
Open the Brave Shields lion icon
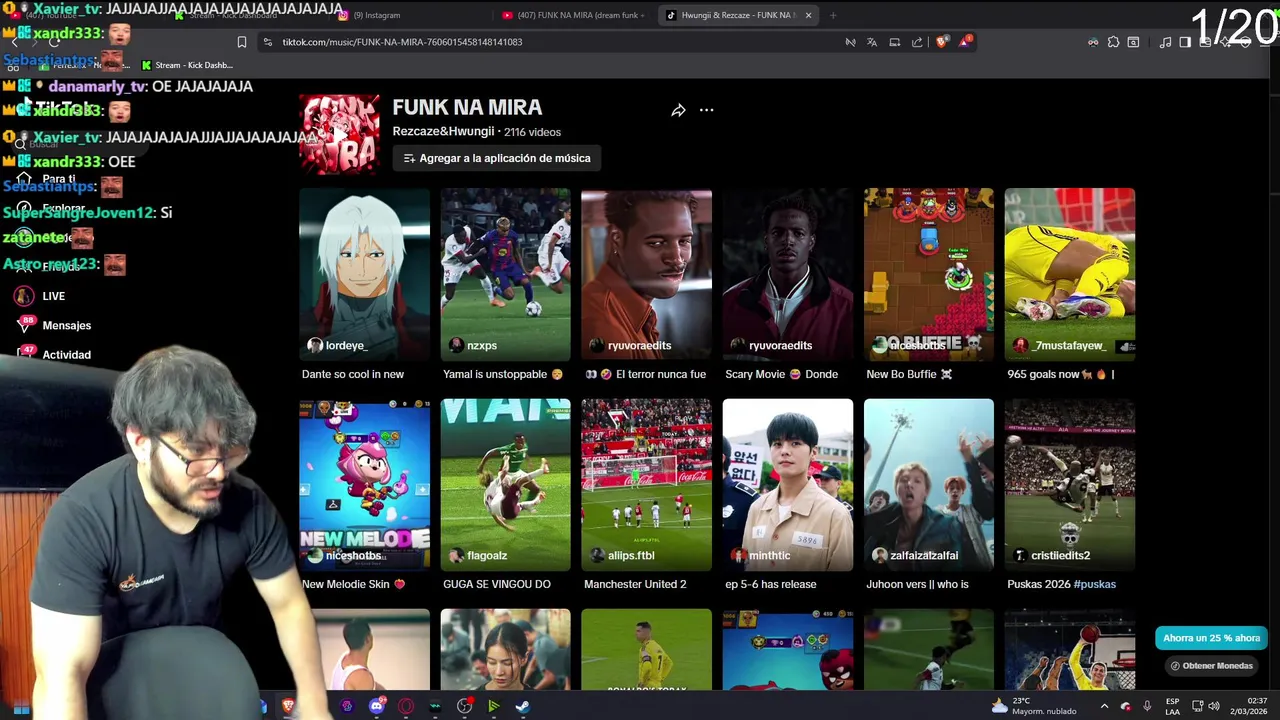(x=941, y=42)
